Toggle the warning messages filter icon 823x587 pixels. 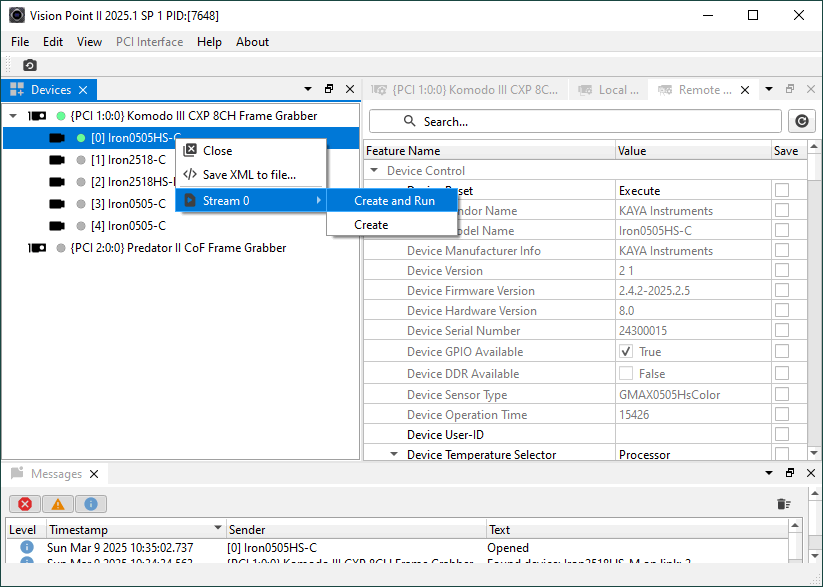click(x=57, y=504)
